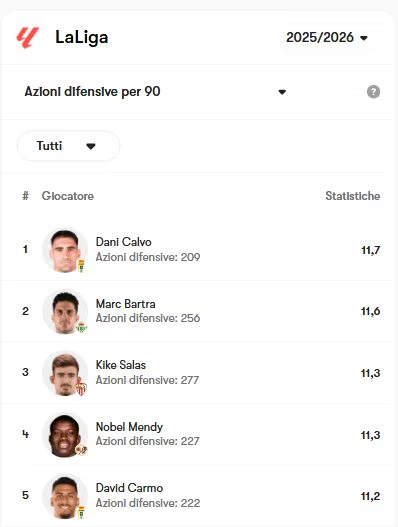
Task: Click the Betis club badge on Bartra
Action: [x=81, y=327]
